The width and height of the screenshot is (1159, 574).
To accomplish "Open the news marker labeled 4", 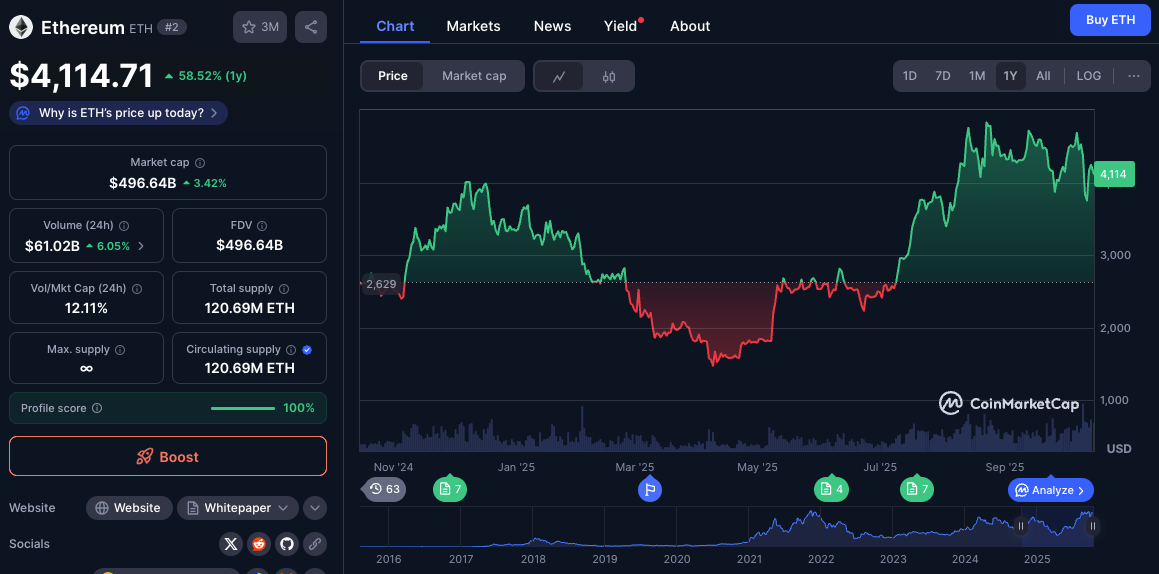I will (831, 488).
